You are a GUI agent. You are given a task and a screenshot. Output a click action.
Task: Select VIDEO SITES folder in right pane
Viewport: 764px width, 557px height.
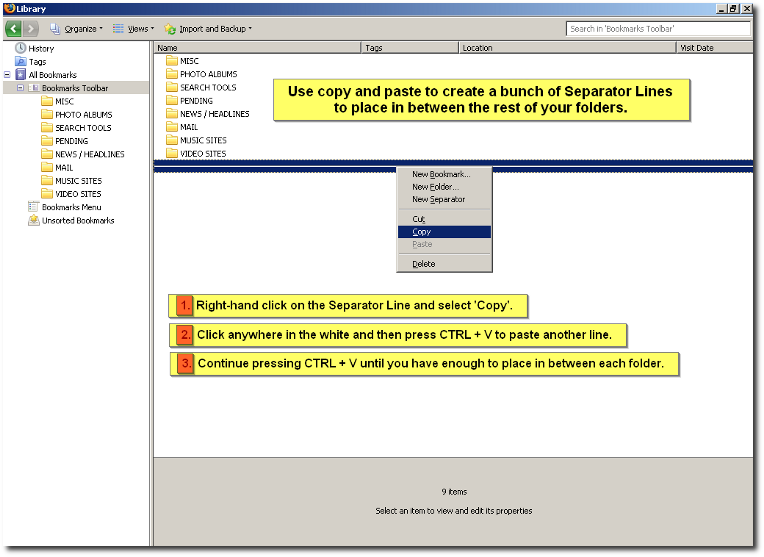(202, 154)
